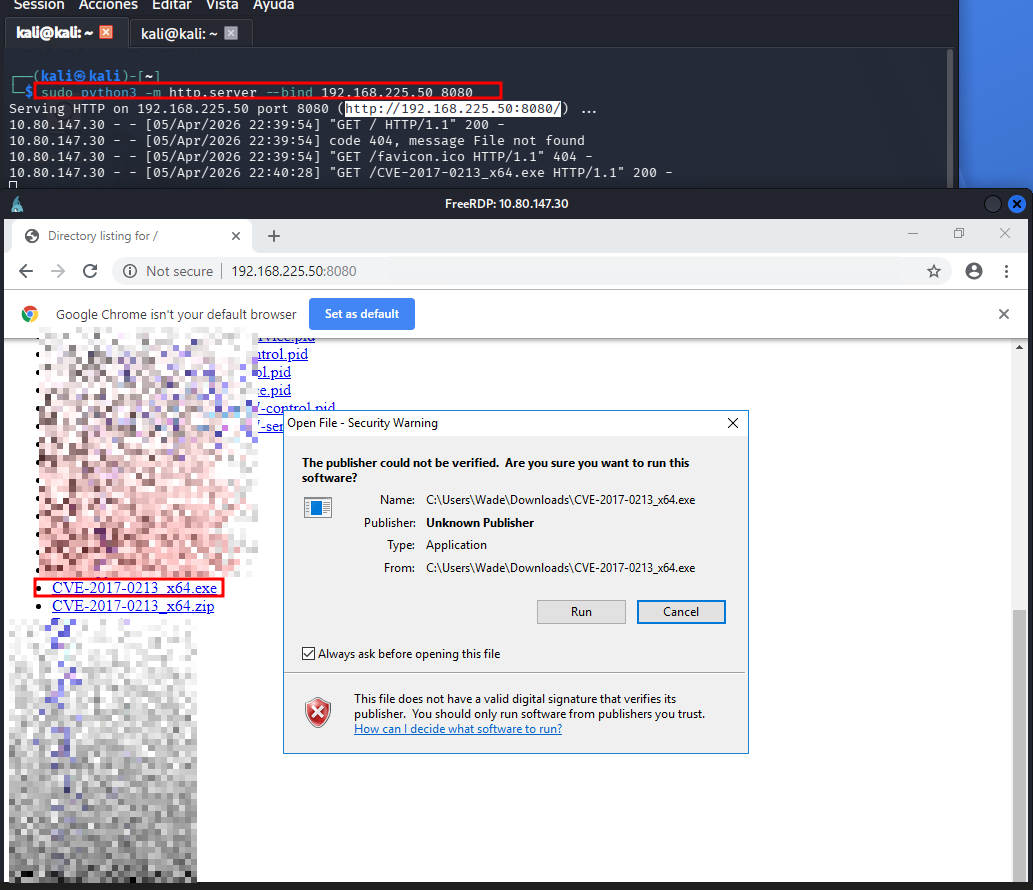Cancel the Open File security warning
Screen dimensions: 1033x890
pyautogui.click(x=681, y=612)
